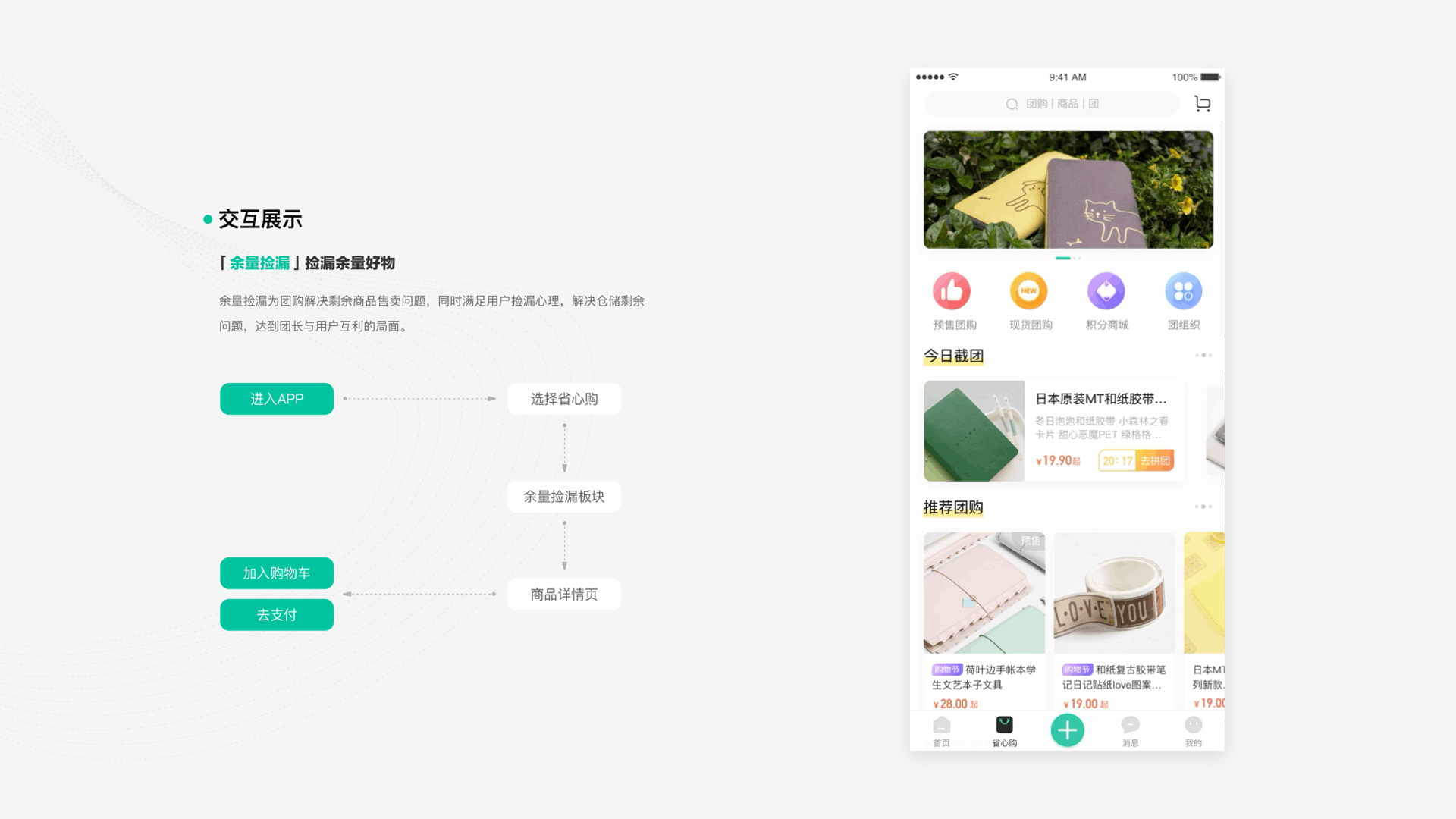Click the search field 团购 | 商品
The image size is (1456, 819).
click(x=1052, y=104)
